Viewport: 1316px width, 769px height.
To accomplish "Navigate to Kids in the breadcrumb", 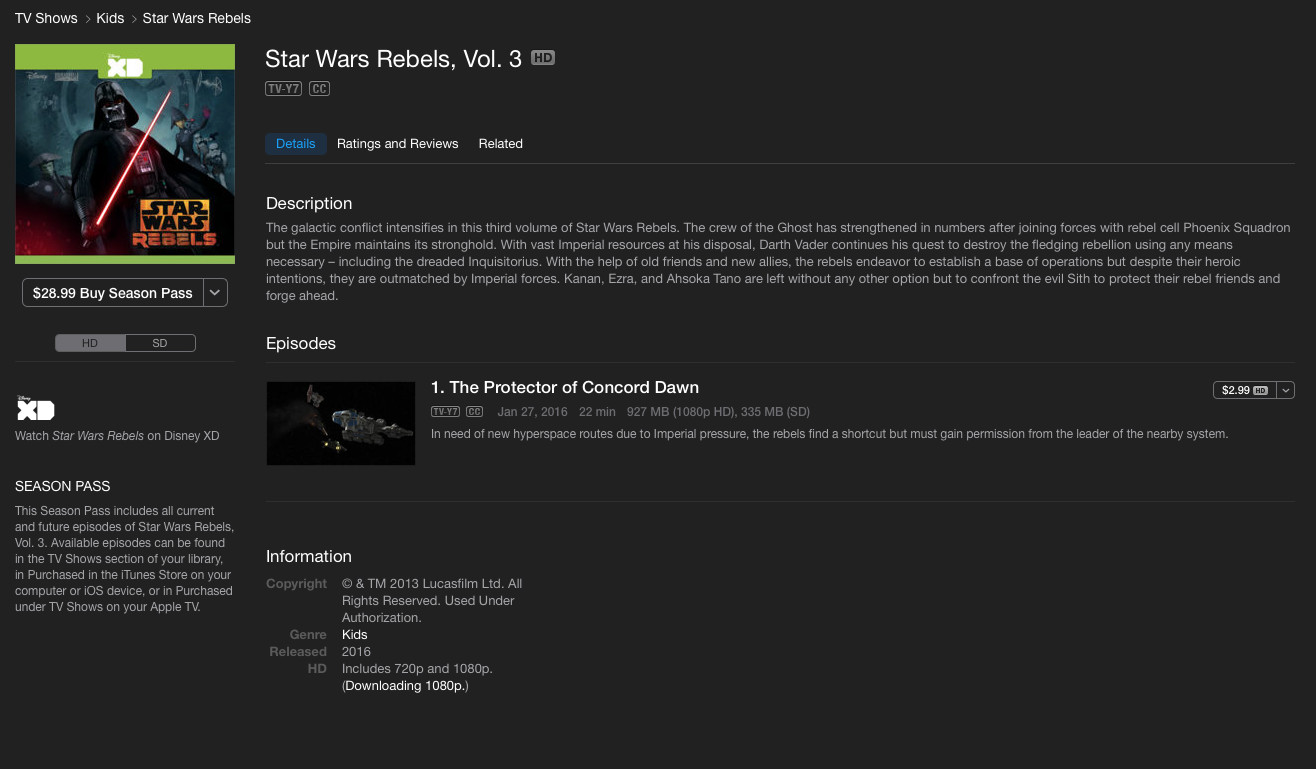I will pos(110,18).
